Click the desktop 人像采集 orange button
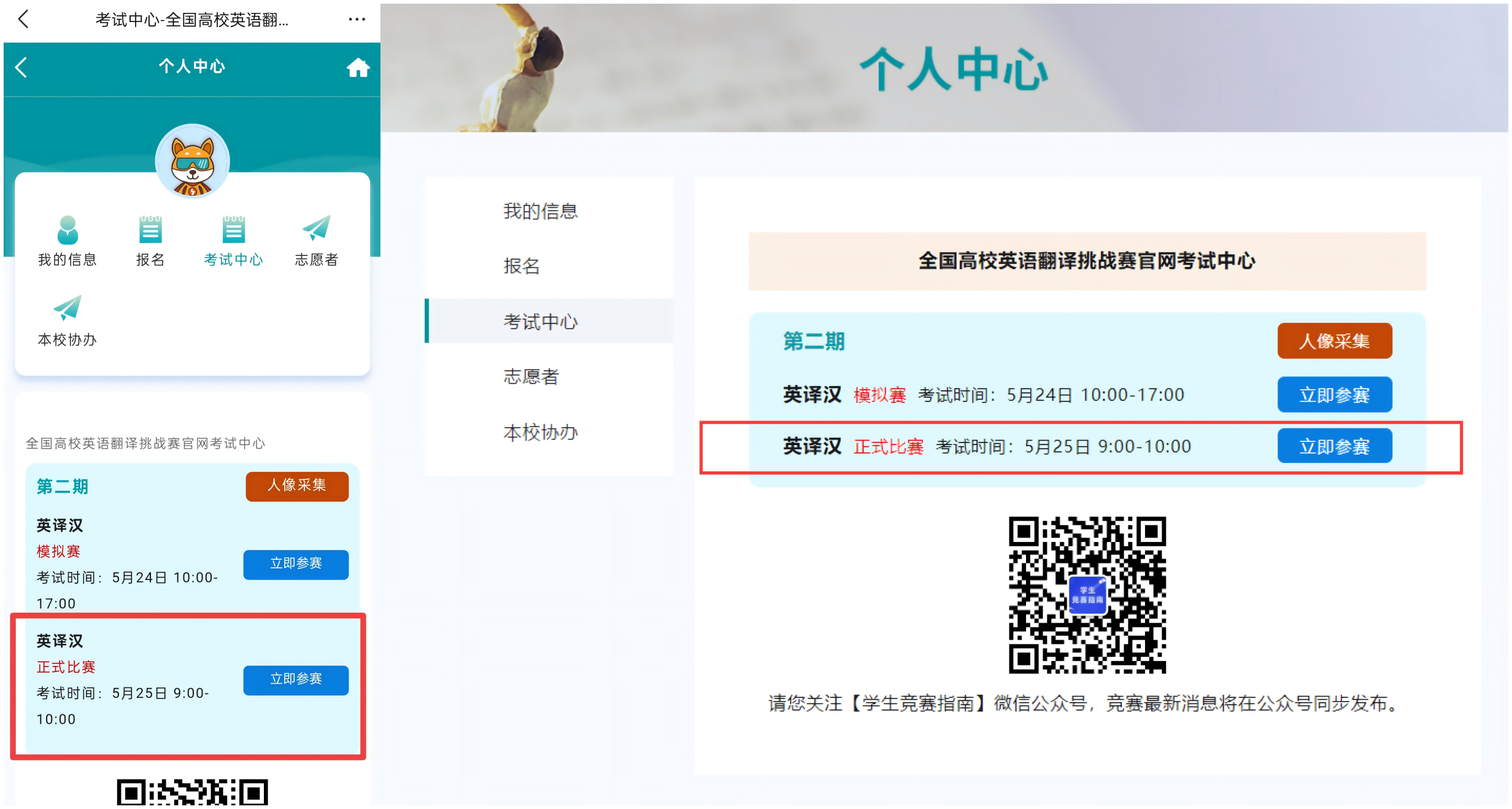 click(x=1335, y=341)
